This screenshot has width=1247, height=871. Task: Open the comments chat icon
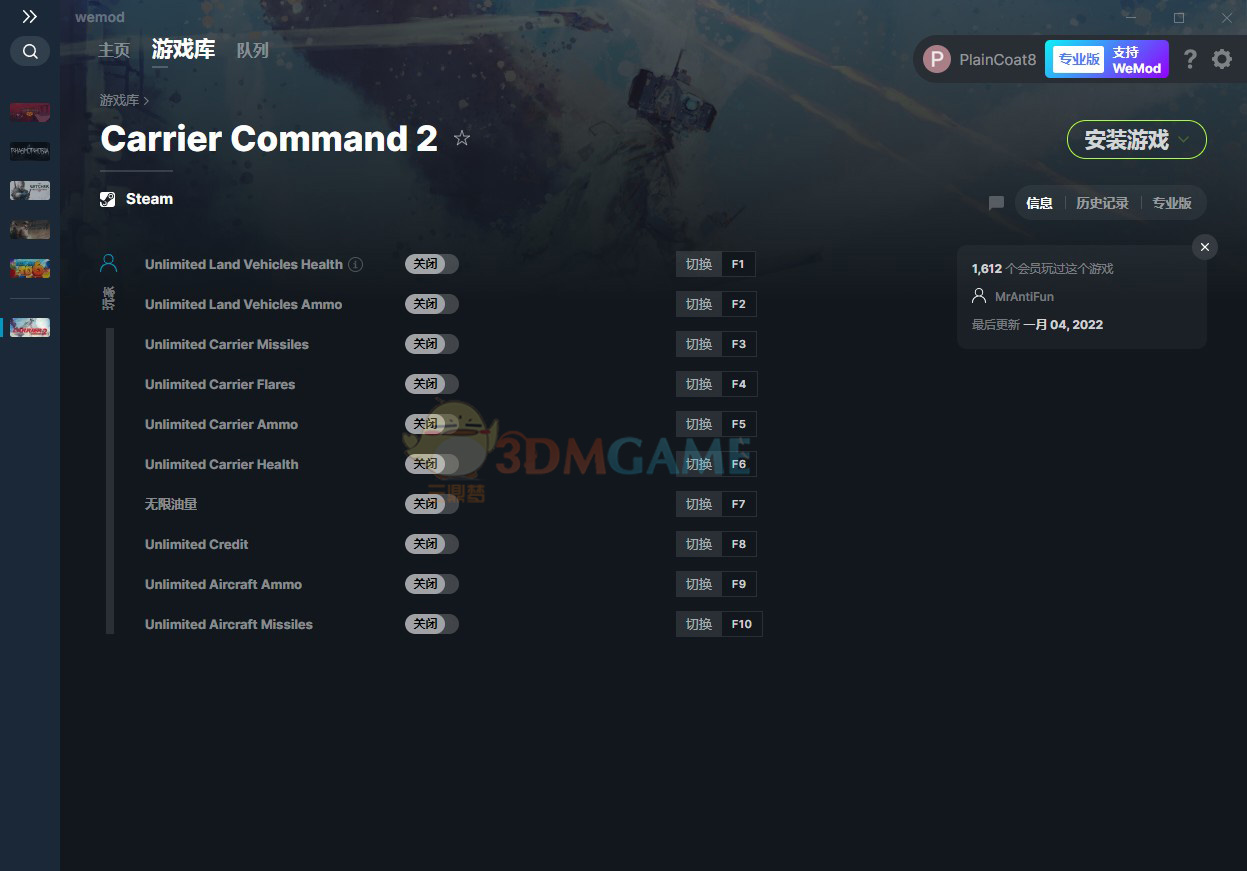click(x=996, y=203)
